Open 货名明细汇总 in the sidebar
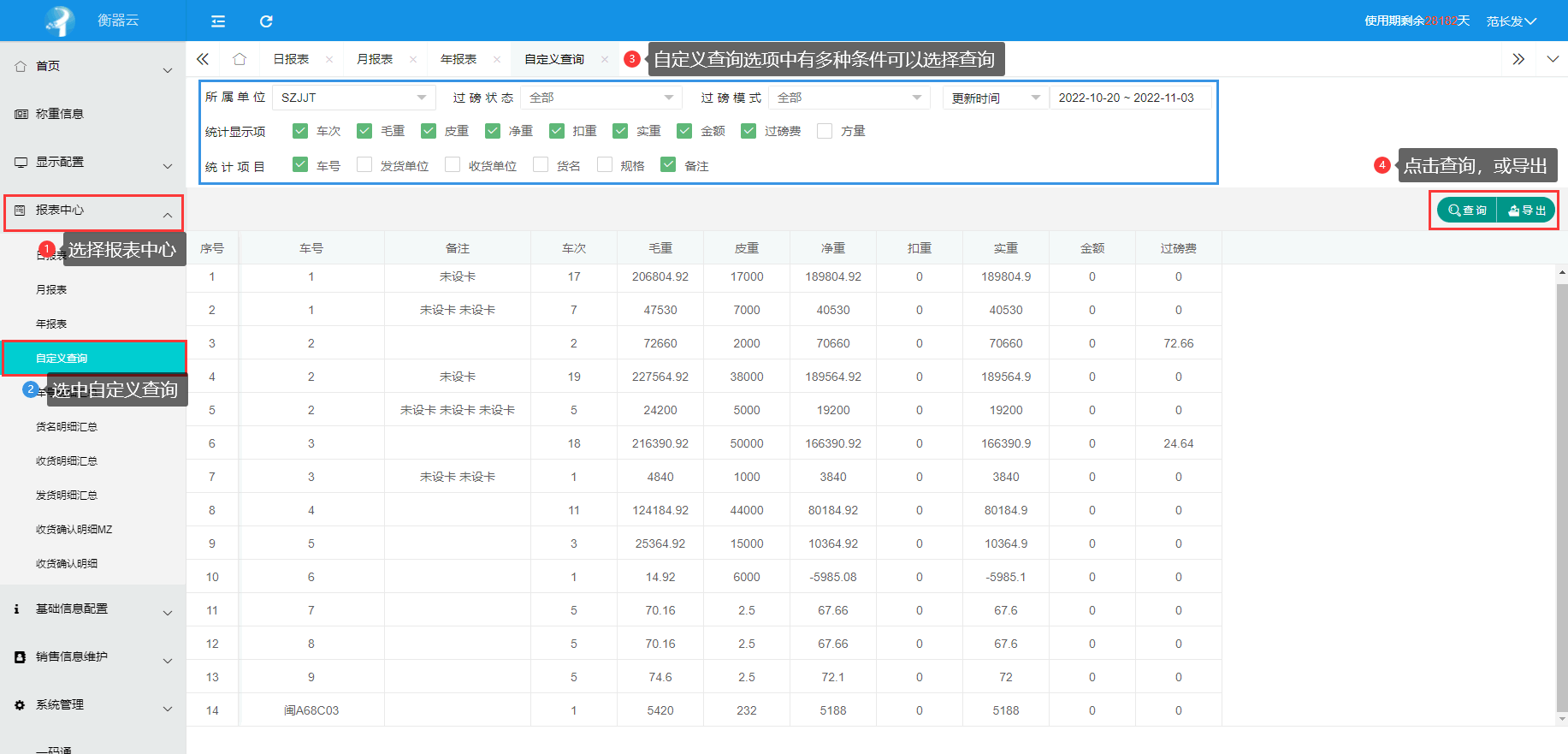Screen dimensions: 1568x754 coord(67,427)
